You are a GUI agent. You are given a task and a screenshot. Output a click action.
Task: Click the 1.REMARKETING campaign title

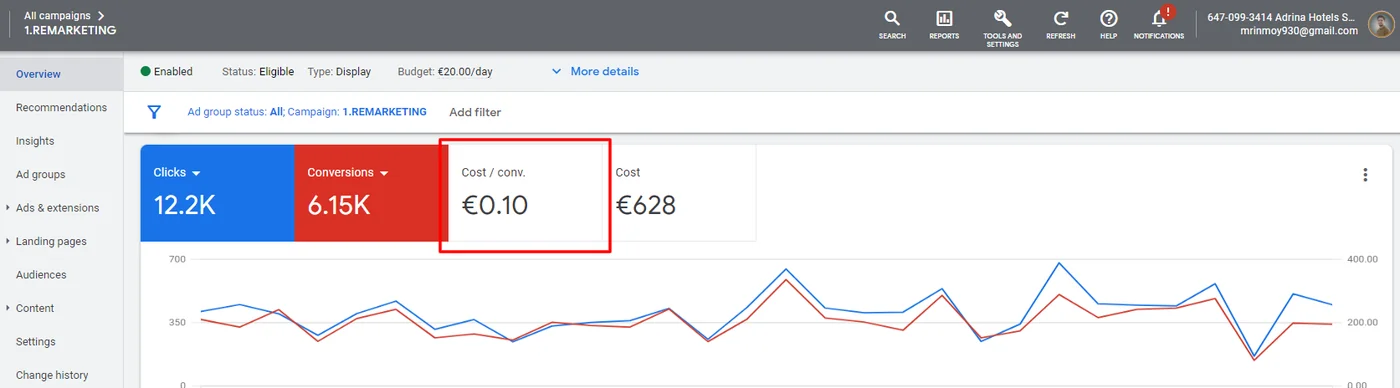(x=70, y=31)
